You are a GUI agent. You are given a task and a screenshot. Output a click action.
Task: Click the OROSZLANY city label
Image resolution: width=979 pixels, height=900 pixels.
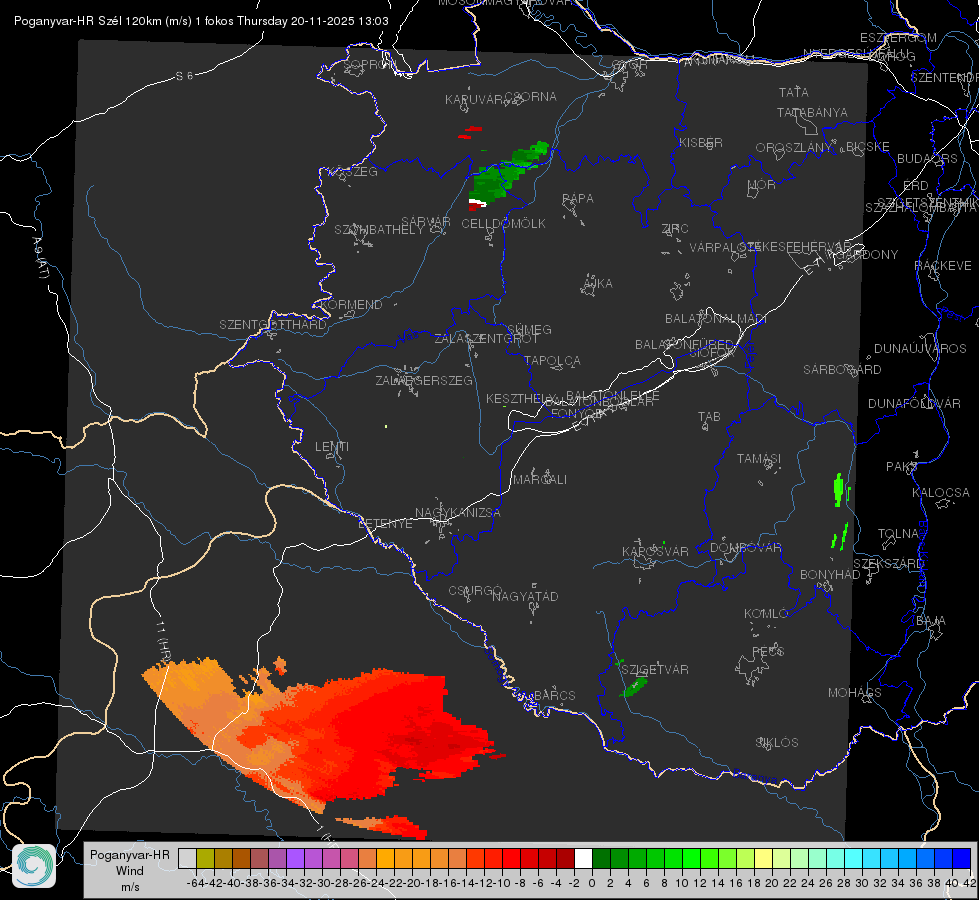pos(794,148)
